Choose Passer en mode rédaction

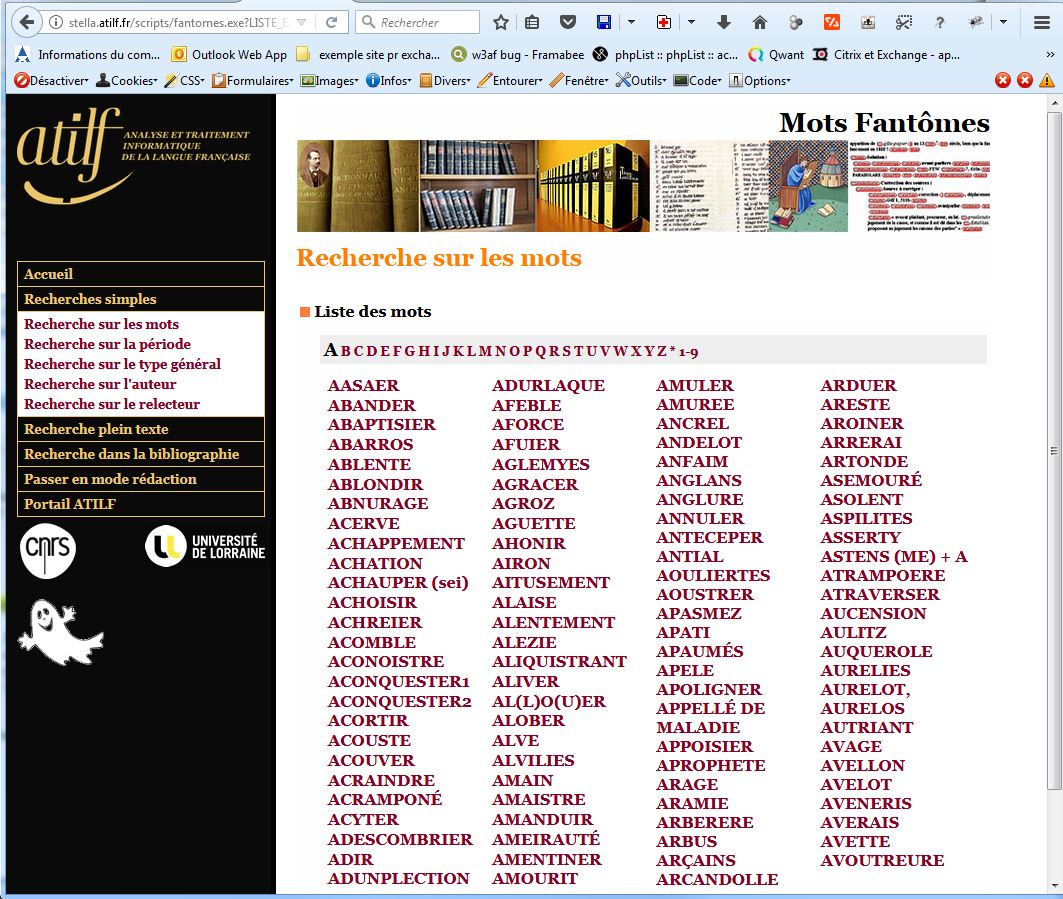pyautogui.click(x=141, y=479)
